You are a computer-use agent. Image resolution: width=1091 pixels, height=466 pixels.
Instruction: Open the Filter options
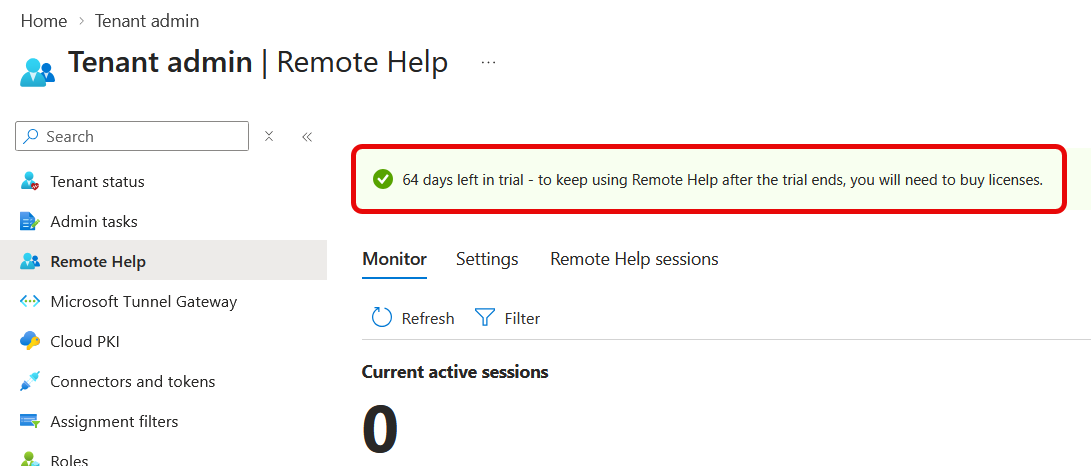pos(507,319)
